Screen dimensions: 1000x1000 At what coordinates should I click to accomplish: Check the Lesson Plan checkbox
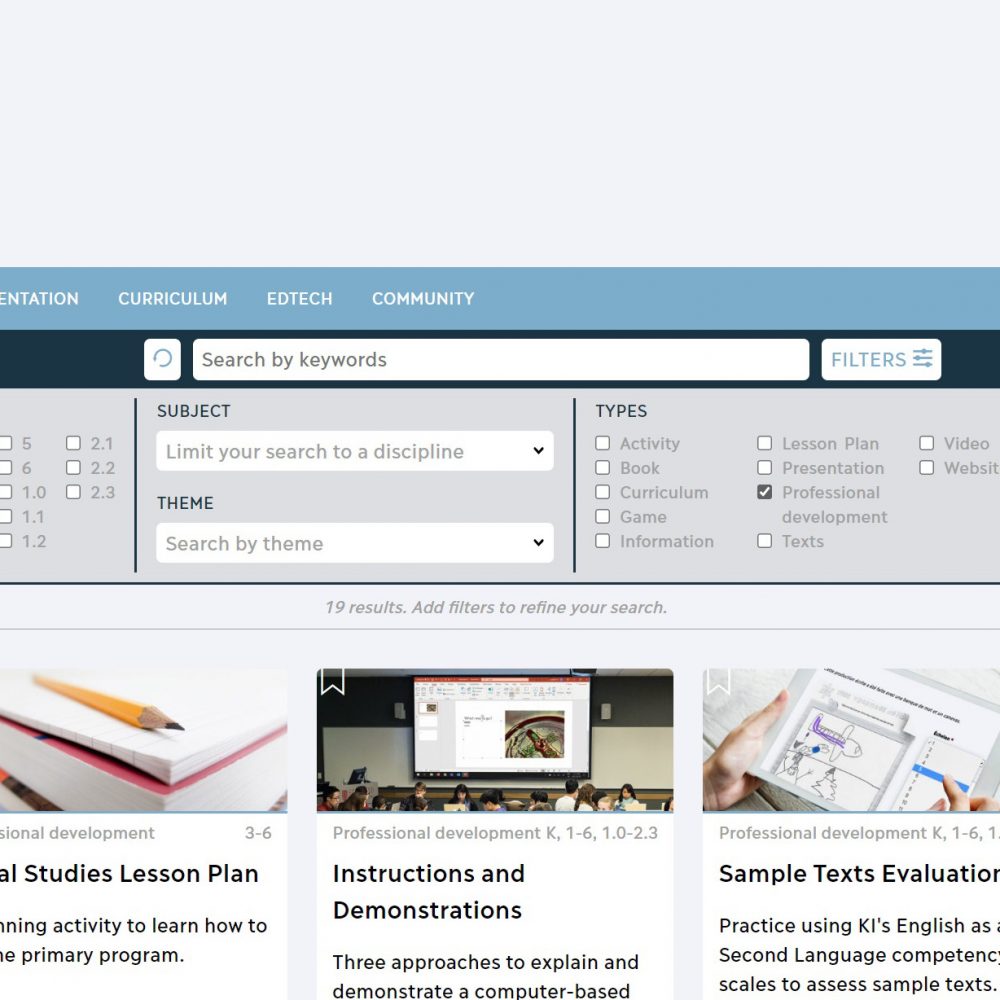pos(764,443)
